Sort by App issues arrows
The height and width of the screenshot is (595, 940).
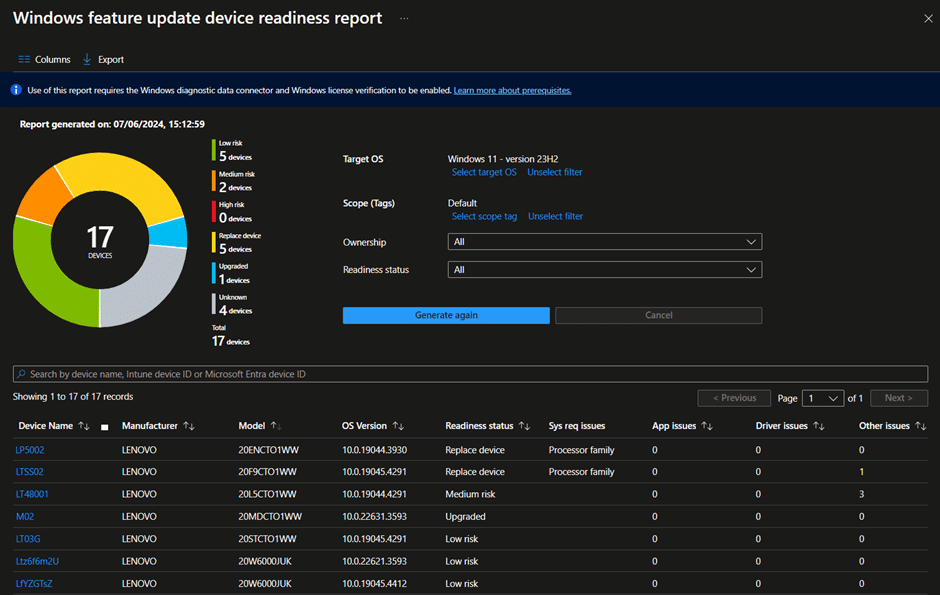coord(707,426)
